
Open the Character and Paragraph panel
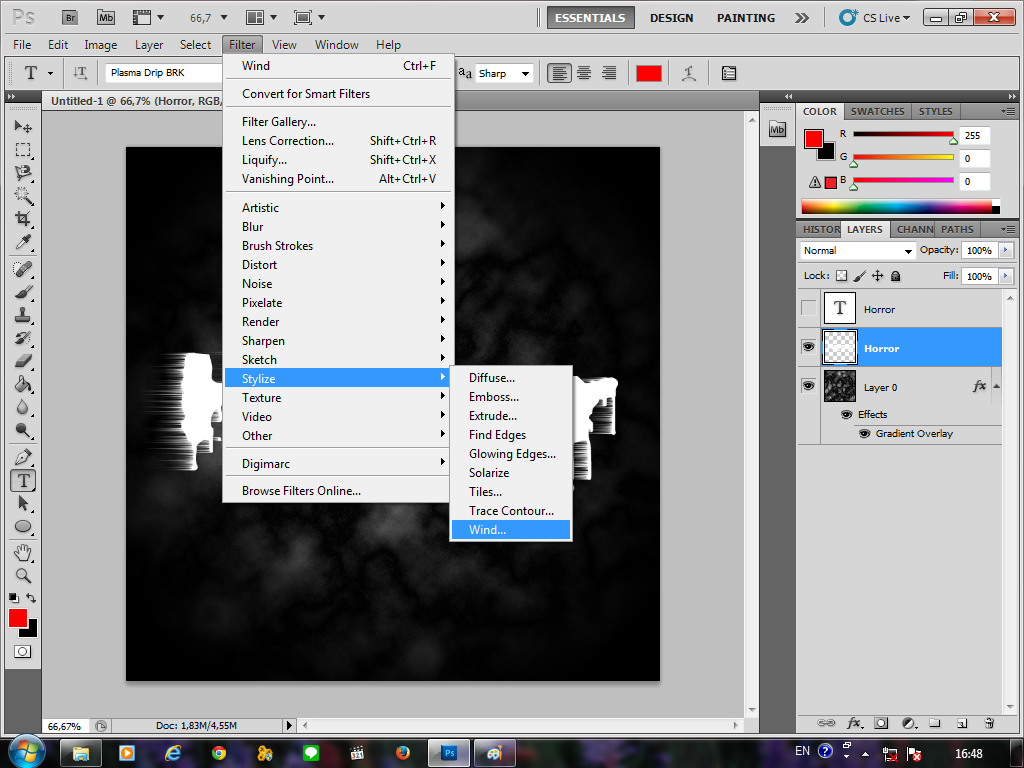click(x=729, y=73)
